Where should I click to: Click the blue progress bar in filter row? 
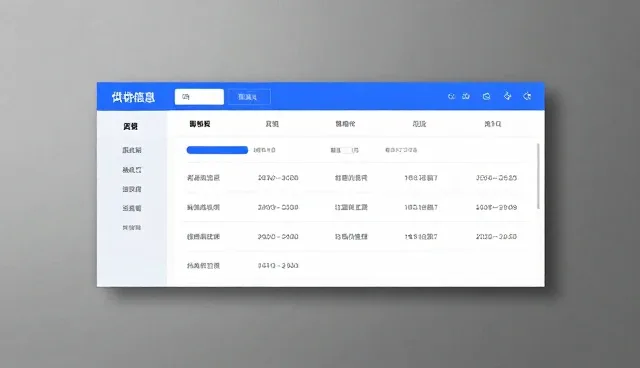click(x=217, y=150)
